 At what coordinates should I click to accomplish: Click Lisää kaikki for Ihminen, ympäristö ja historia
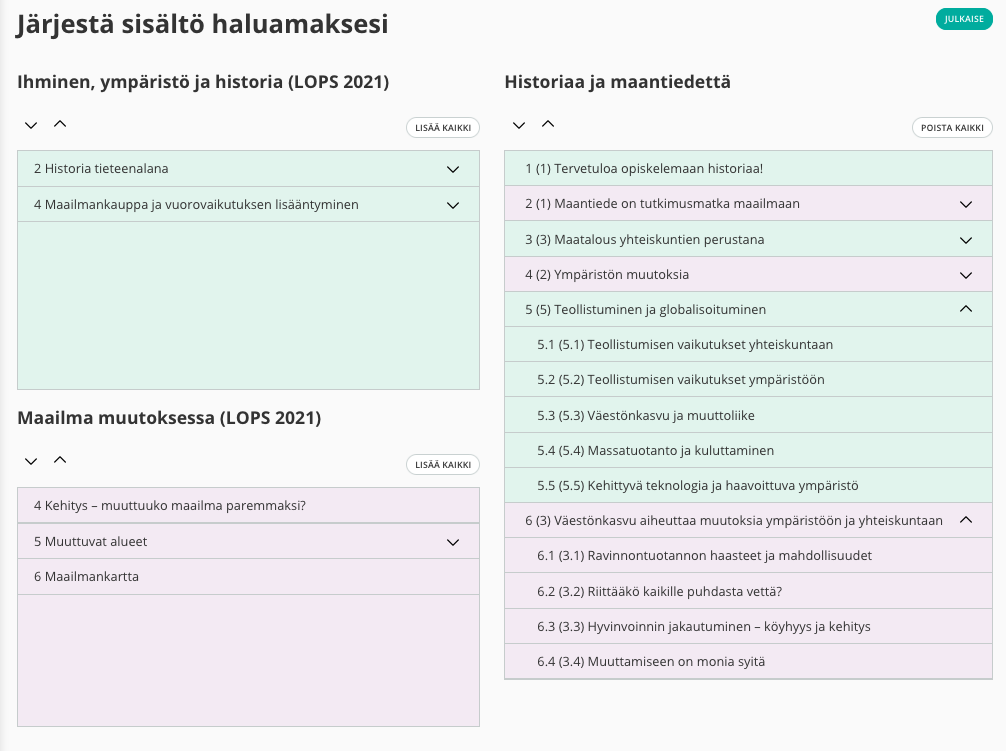click(442, 128)
